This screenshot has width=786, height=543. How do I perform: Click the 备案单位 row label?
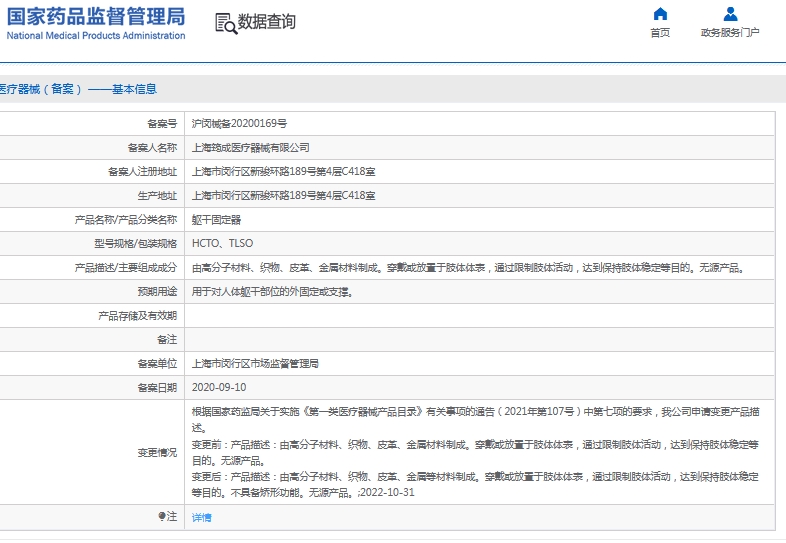point(157,364)
